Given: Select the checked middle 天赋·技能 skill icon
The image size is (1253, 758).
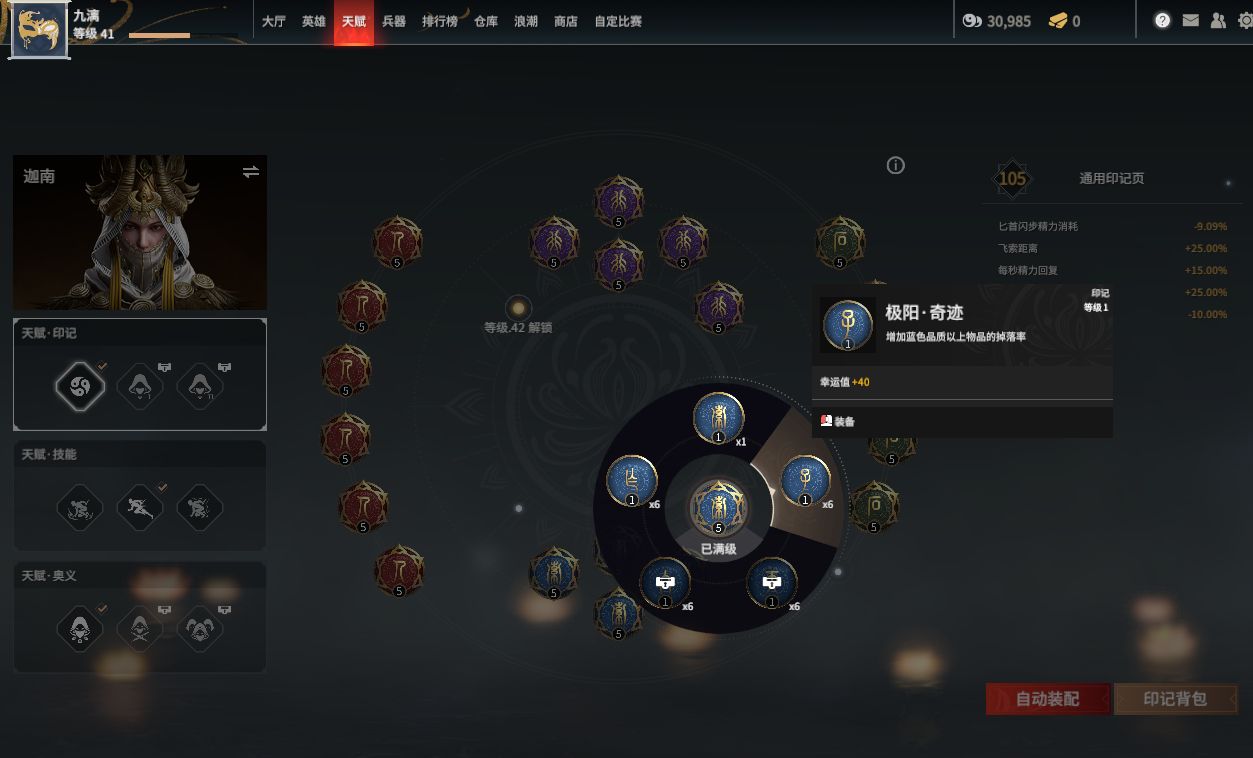Looking at the screenshot, I should click(x=140, y=507).
